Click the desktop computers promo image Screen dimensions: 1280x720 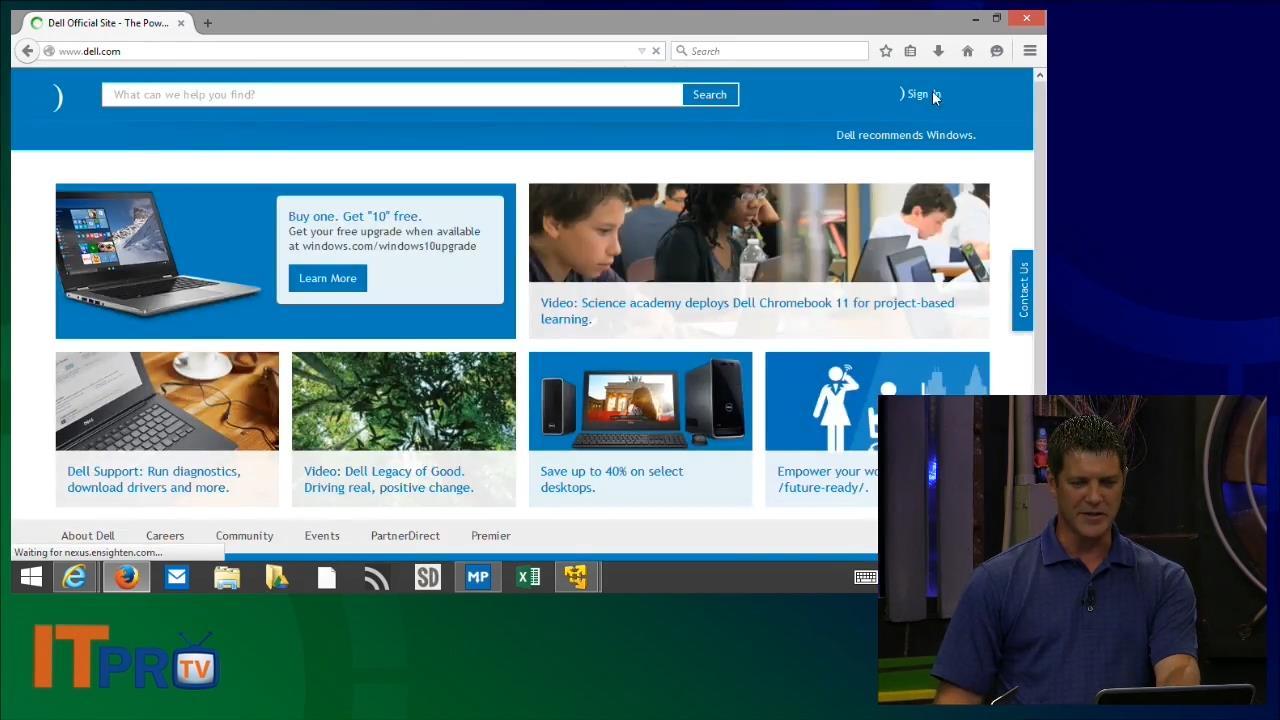pos(640,401)
